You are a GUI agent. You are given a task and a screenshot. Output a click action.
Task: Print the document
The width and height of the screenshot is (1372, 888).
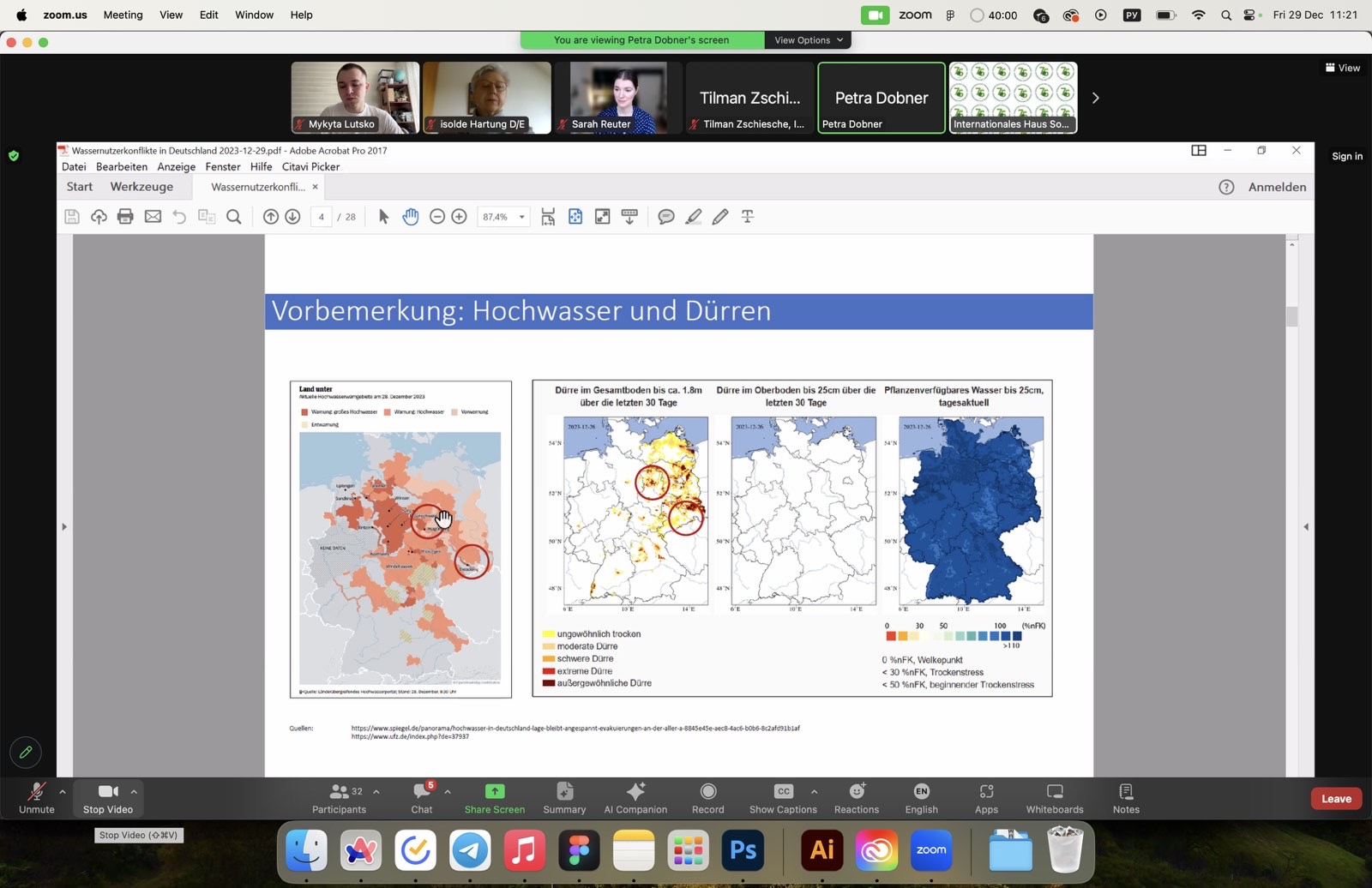125,217
